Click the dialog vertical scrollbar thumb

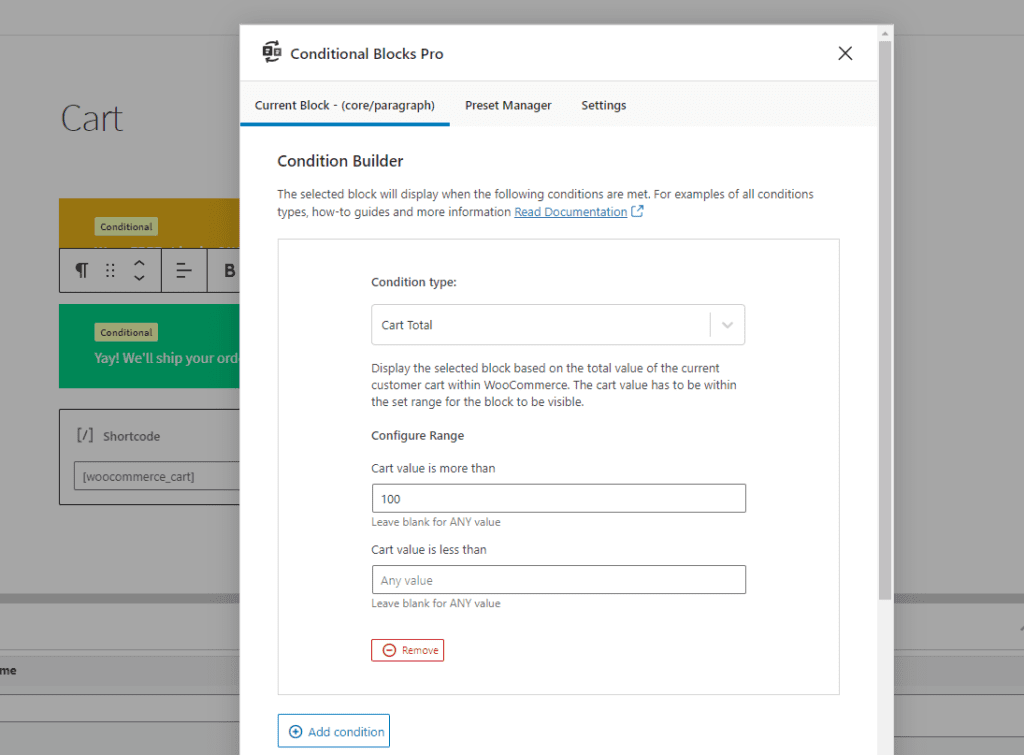(885, 320)
